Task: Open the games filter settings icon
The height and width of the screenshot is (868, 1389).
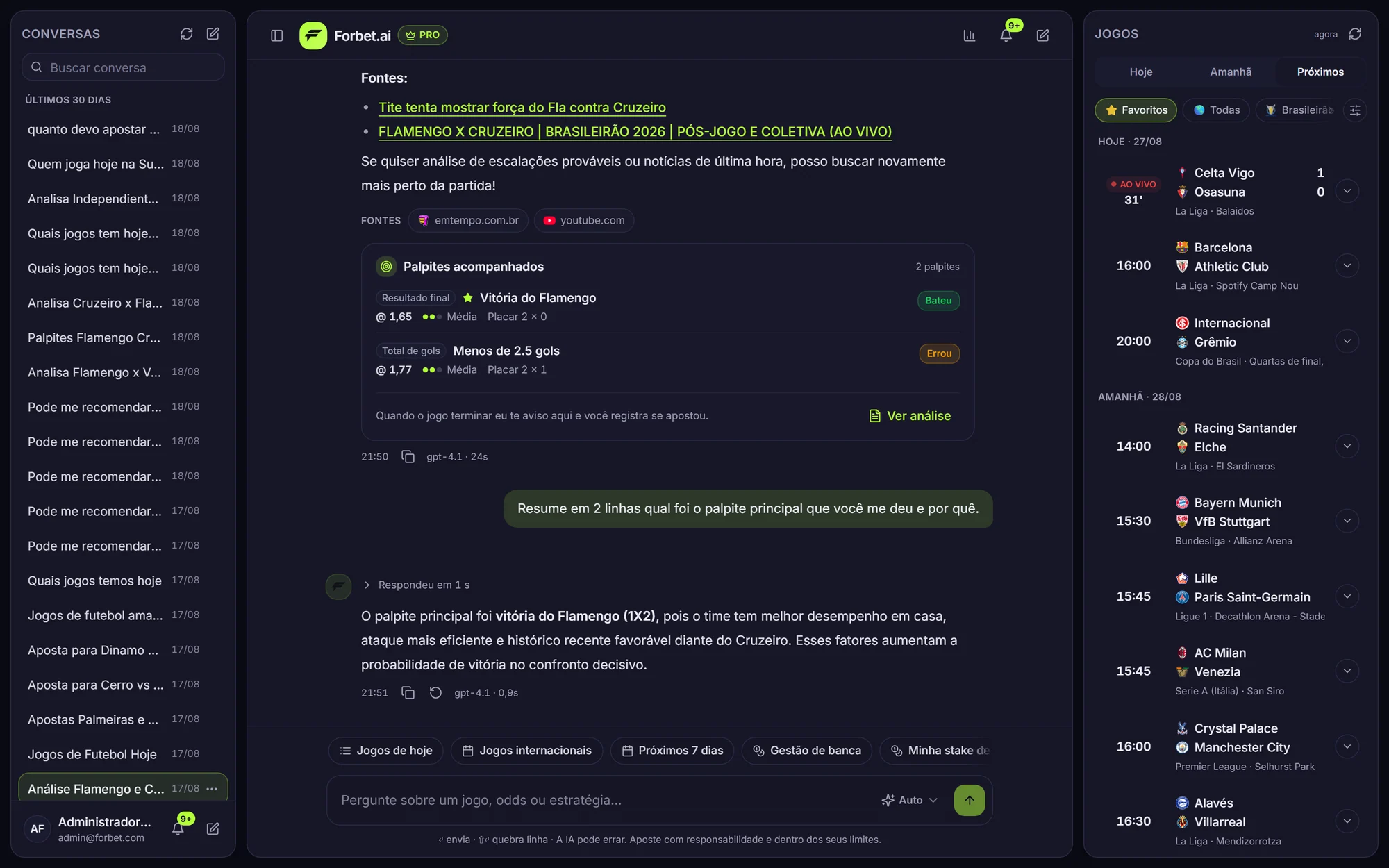Action: (x=1355, y=110)
